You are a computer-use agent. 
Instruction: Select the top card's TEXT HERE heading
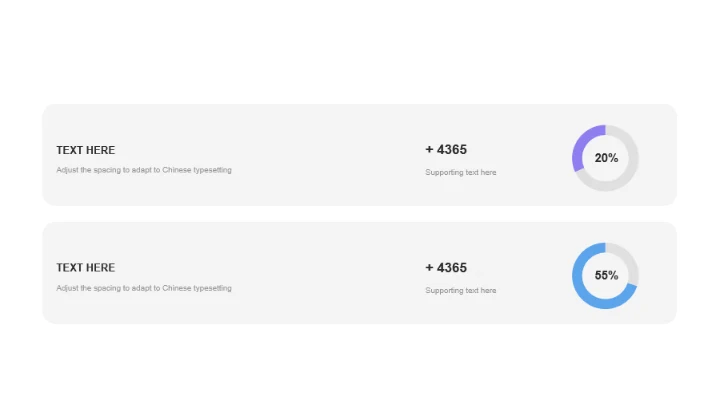click(x=86, y=150)
